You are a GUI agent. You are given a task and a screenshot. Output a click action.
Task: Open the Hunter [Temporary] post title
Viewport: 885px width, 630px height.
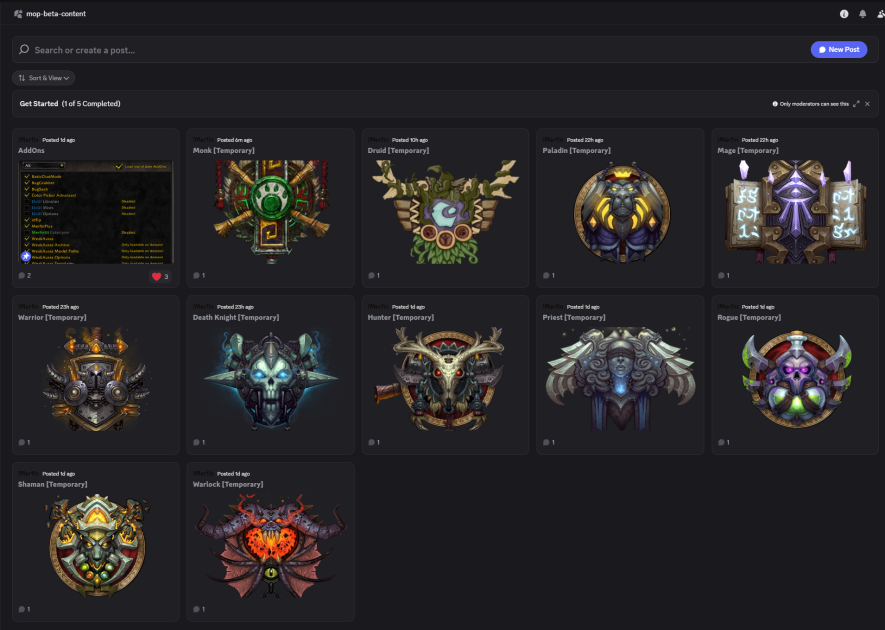(401, 318)
